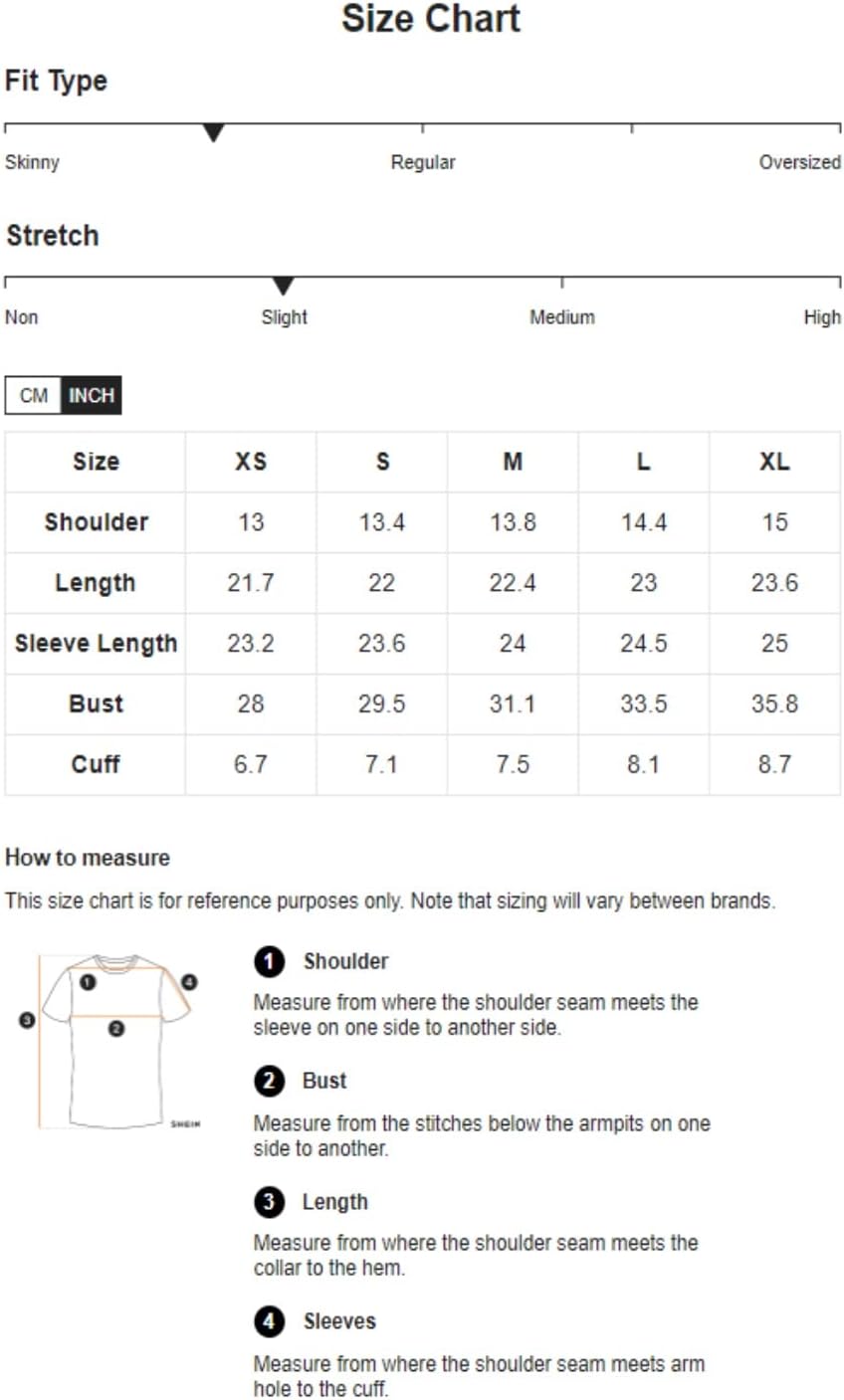Image resolution: width=844 pixels, height=1400 pixels.
Task: Click the number 3 Length icon
Action: pos(269,1202)
